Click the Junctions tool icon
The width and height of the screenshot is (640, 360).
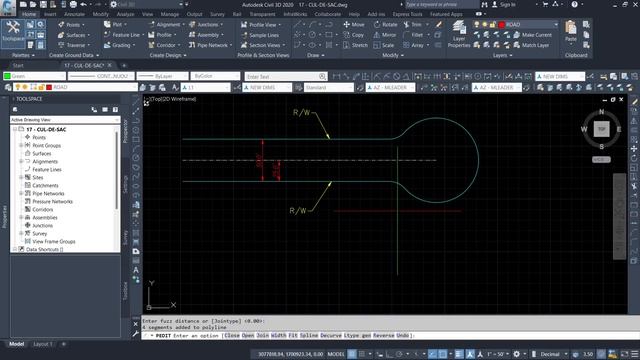[x=192, y=25]
